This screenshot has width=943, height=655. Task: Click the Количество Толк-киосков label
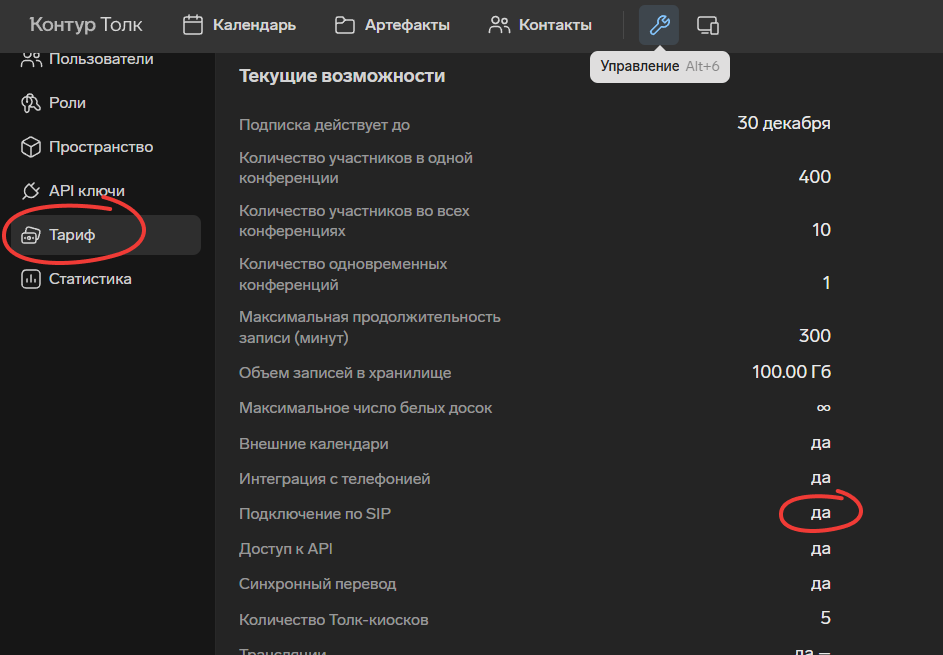(333, 620)
